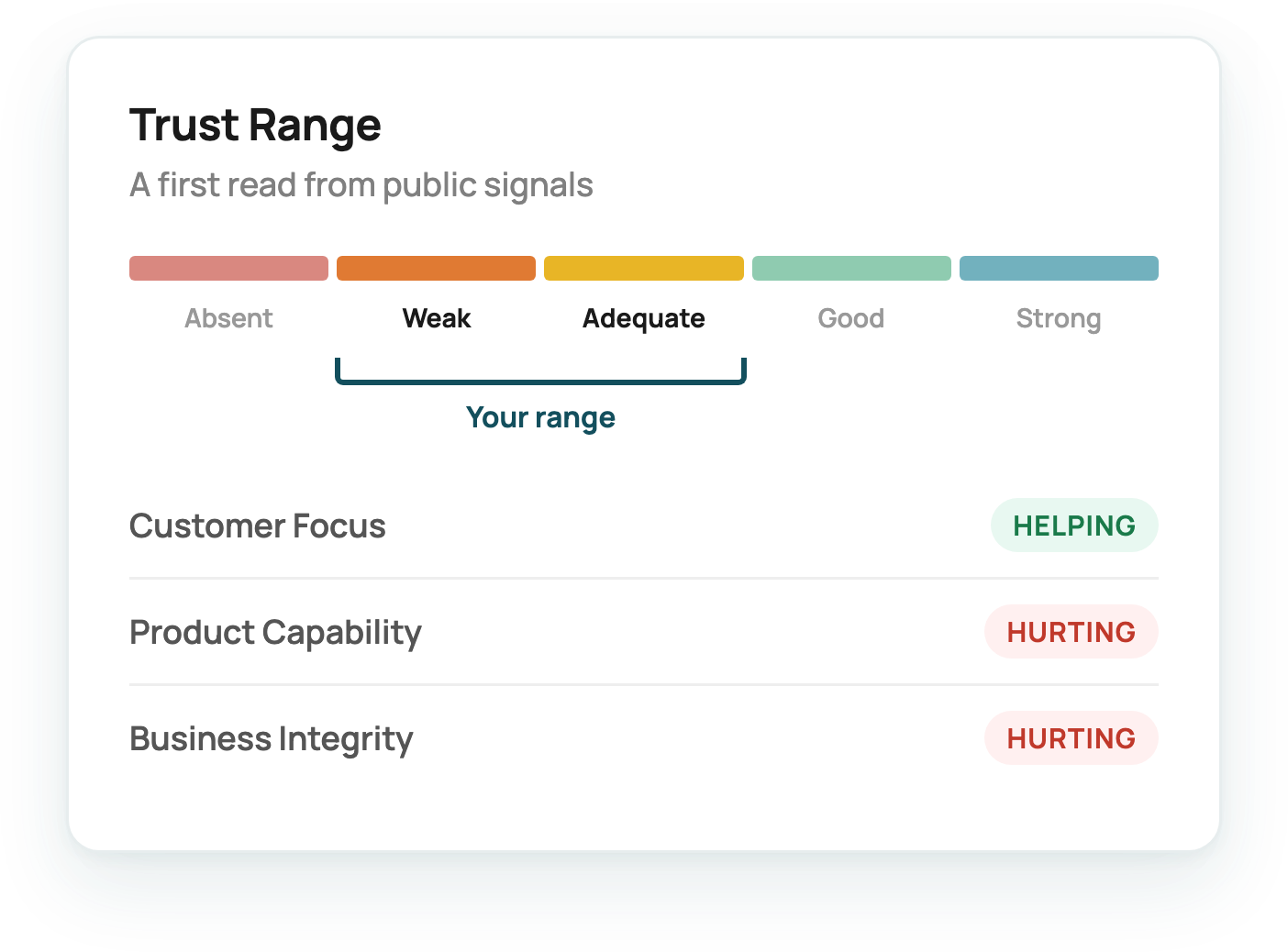
Task: Click the red Absent color bar
Action: [x=228, y=269]
